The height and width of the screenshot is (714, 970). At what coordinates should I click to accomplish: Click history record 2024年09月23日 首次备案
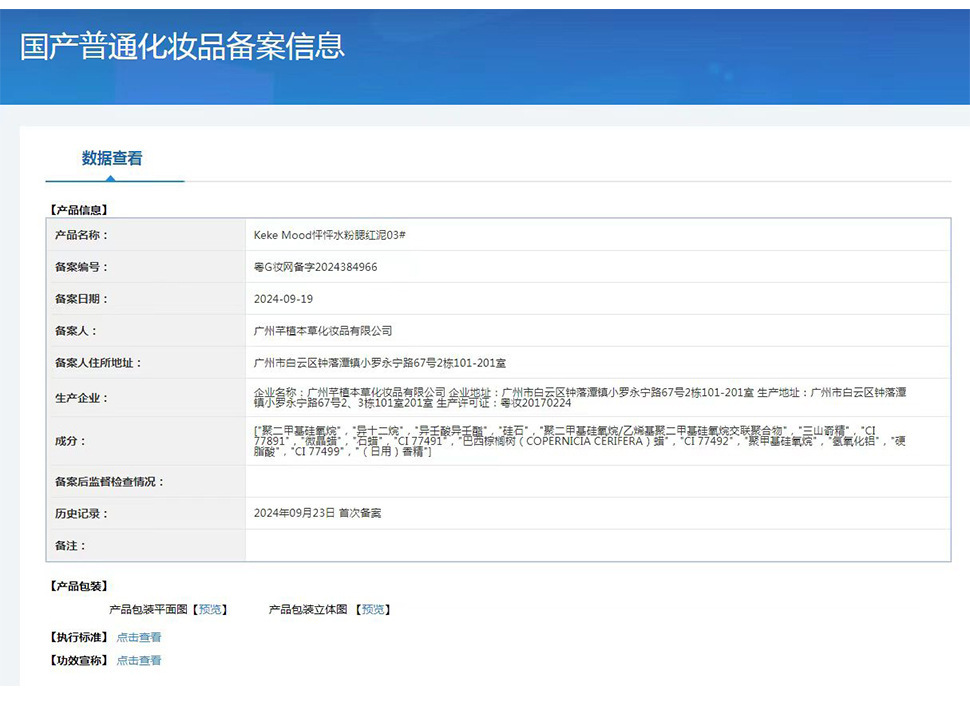click(x=317, y=513)
